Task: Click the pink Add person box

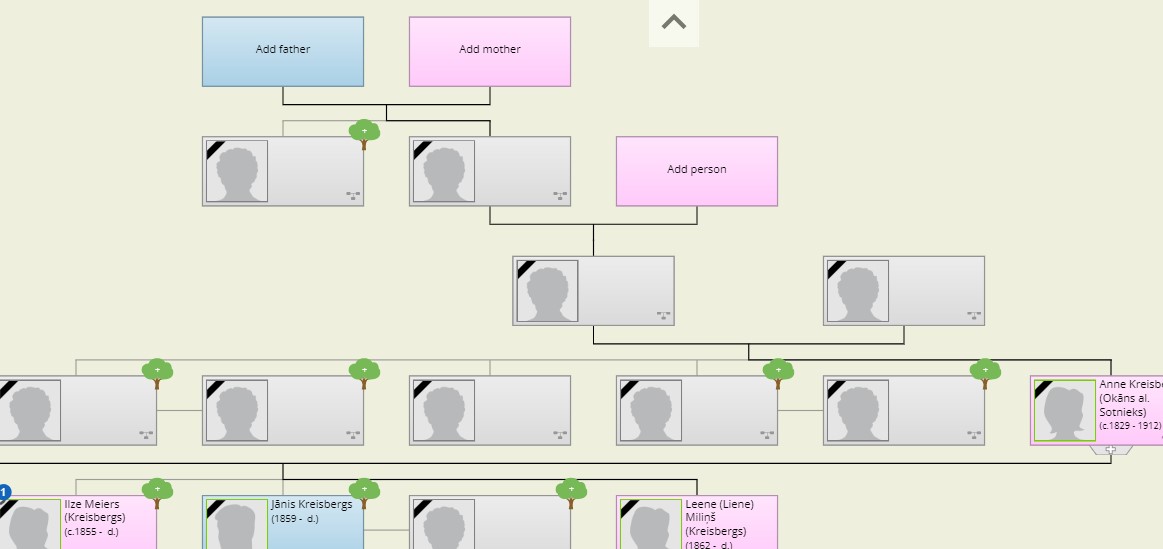Action: click(x=696, y=171)
